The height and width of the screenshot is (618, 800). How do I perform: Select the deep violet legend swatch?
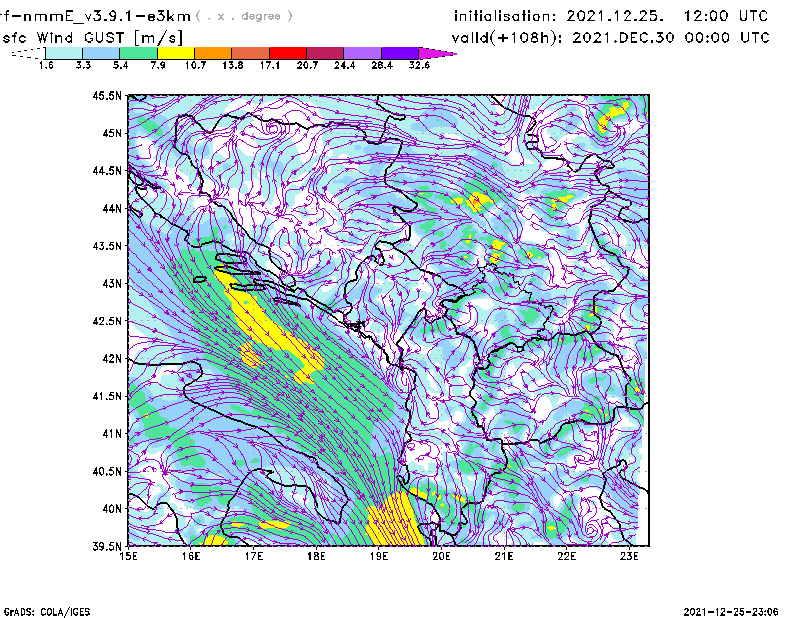(x=400, y=53)
